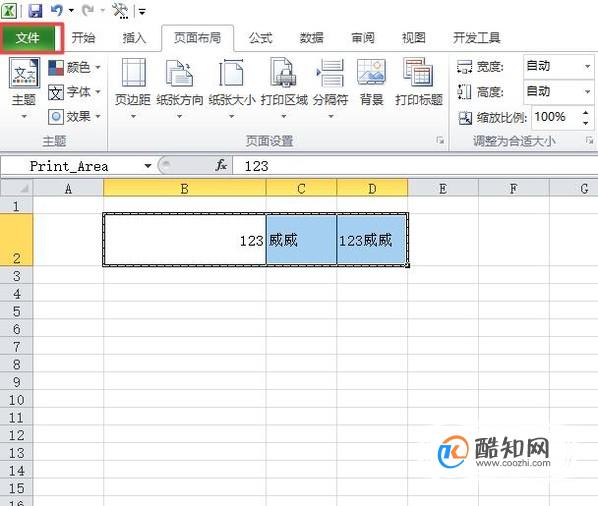Open the 纸张方向 orientation icon
The height and width of the screenshot is (506, 598).
coord(179,72)
